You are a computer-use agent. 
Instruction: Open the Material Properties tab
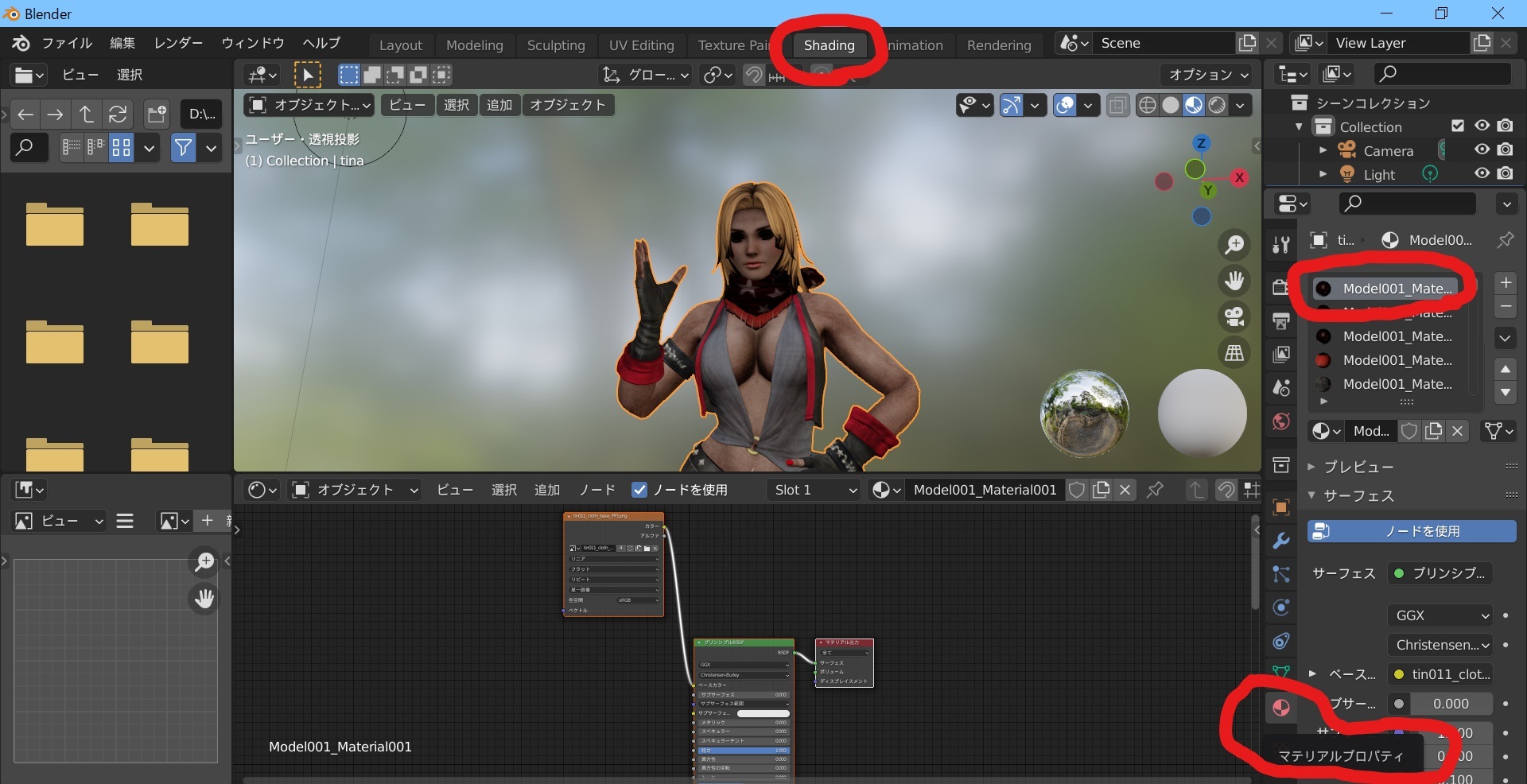[x=1280, y=708]
